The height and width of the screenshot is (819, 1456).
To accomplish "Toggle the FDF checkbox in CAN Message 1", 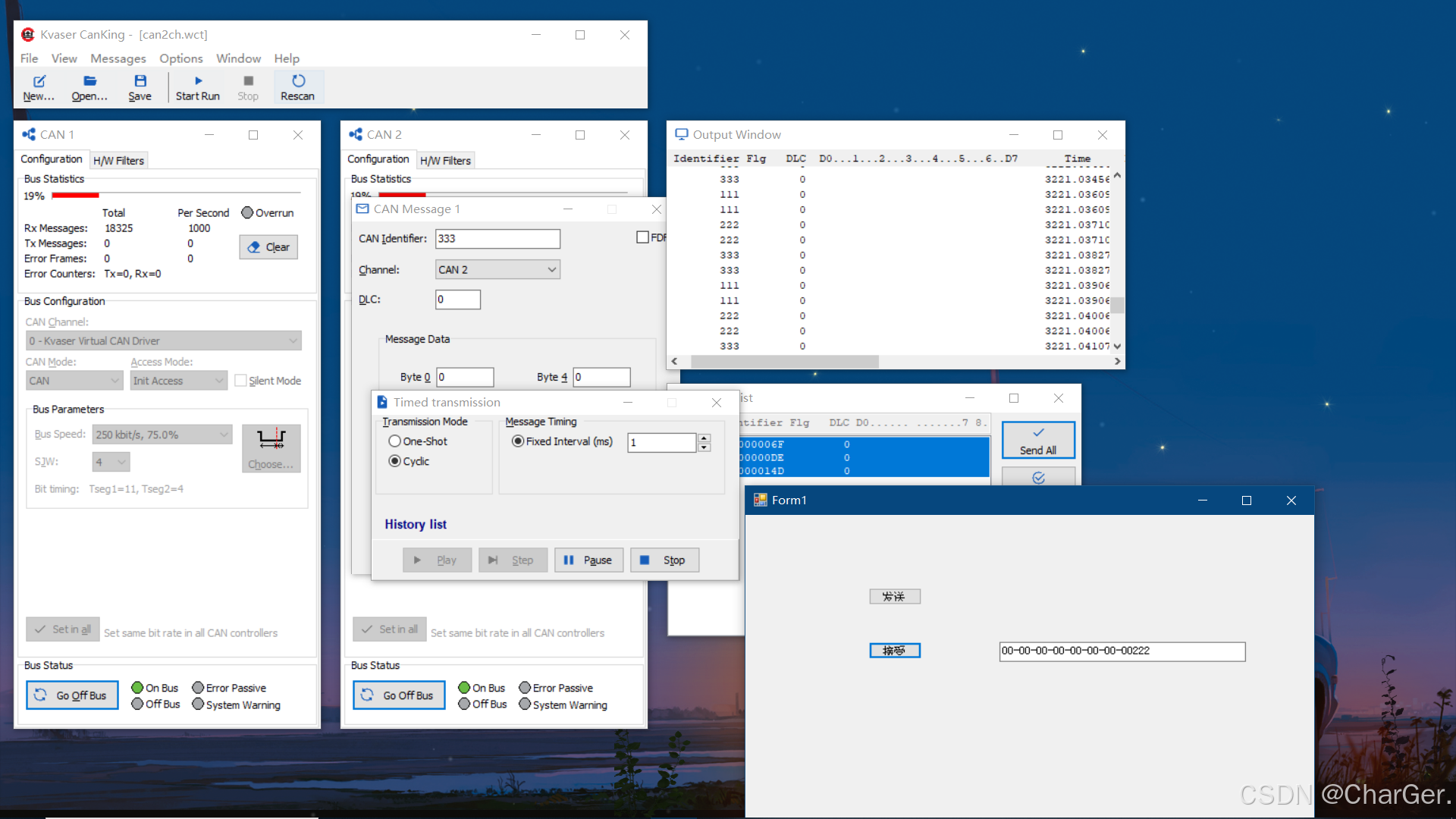I will pos(642,237).
